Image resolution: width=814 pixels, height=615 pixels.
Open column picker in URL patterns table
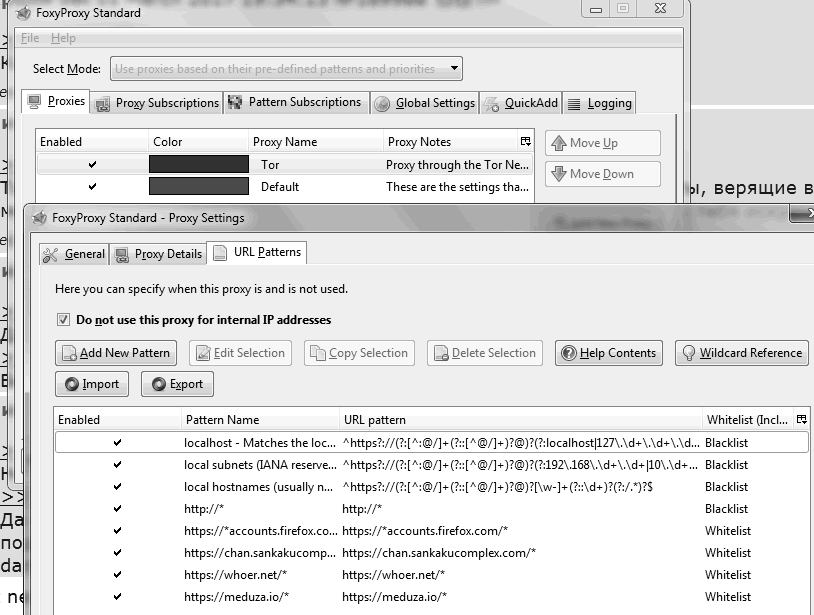[x=802, y=419]
